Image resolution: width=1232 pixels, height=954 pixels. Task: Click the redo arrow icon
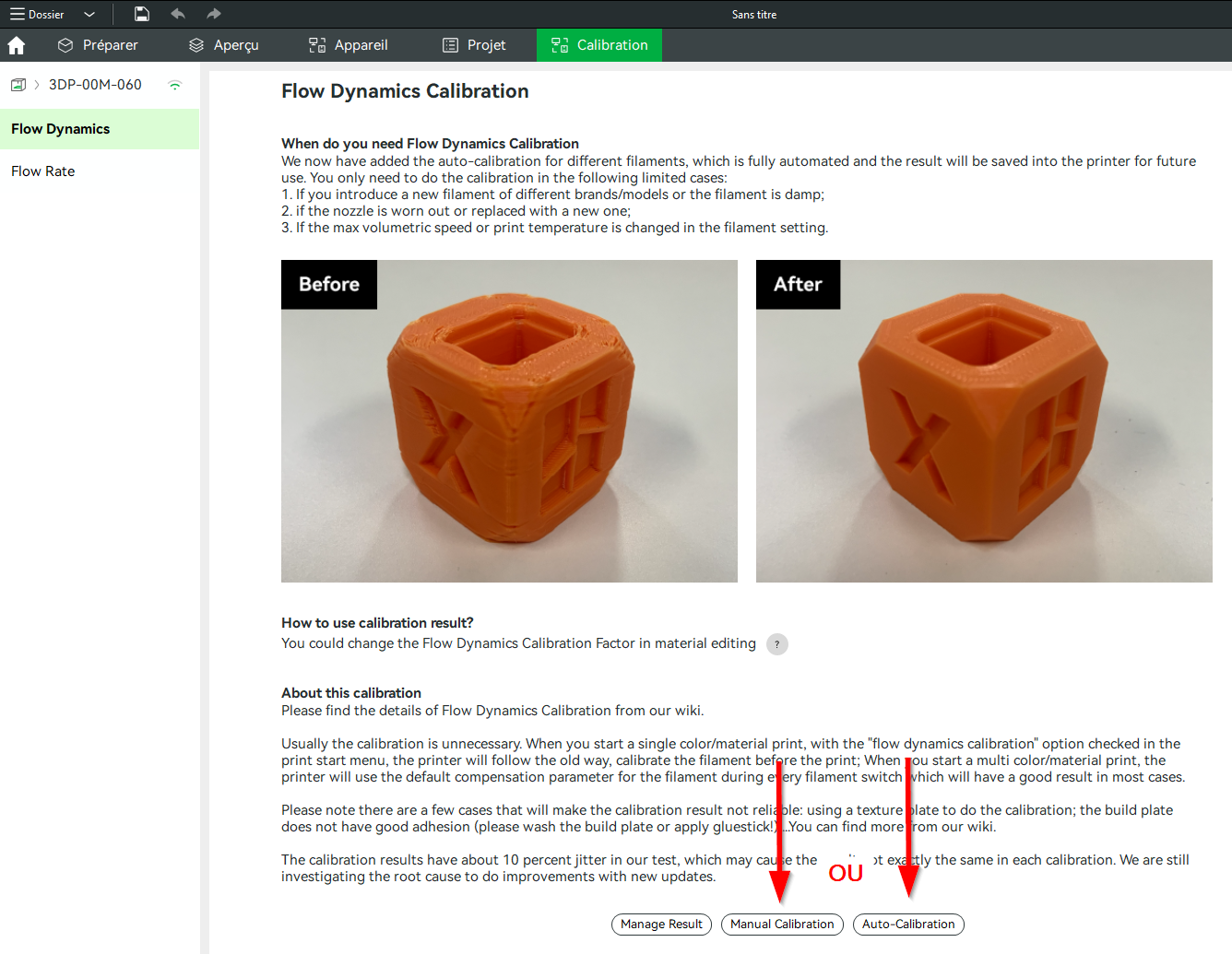tap(214, 14)
